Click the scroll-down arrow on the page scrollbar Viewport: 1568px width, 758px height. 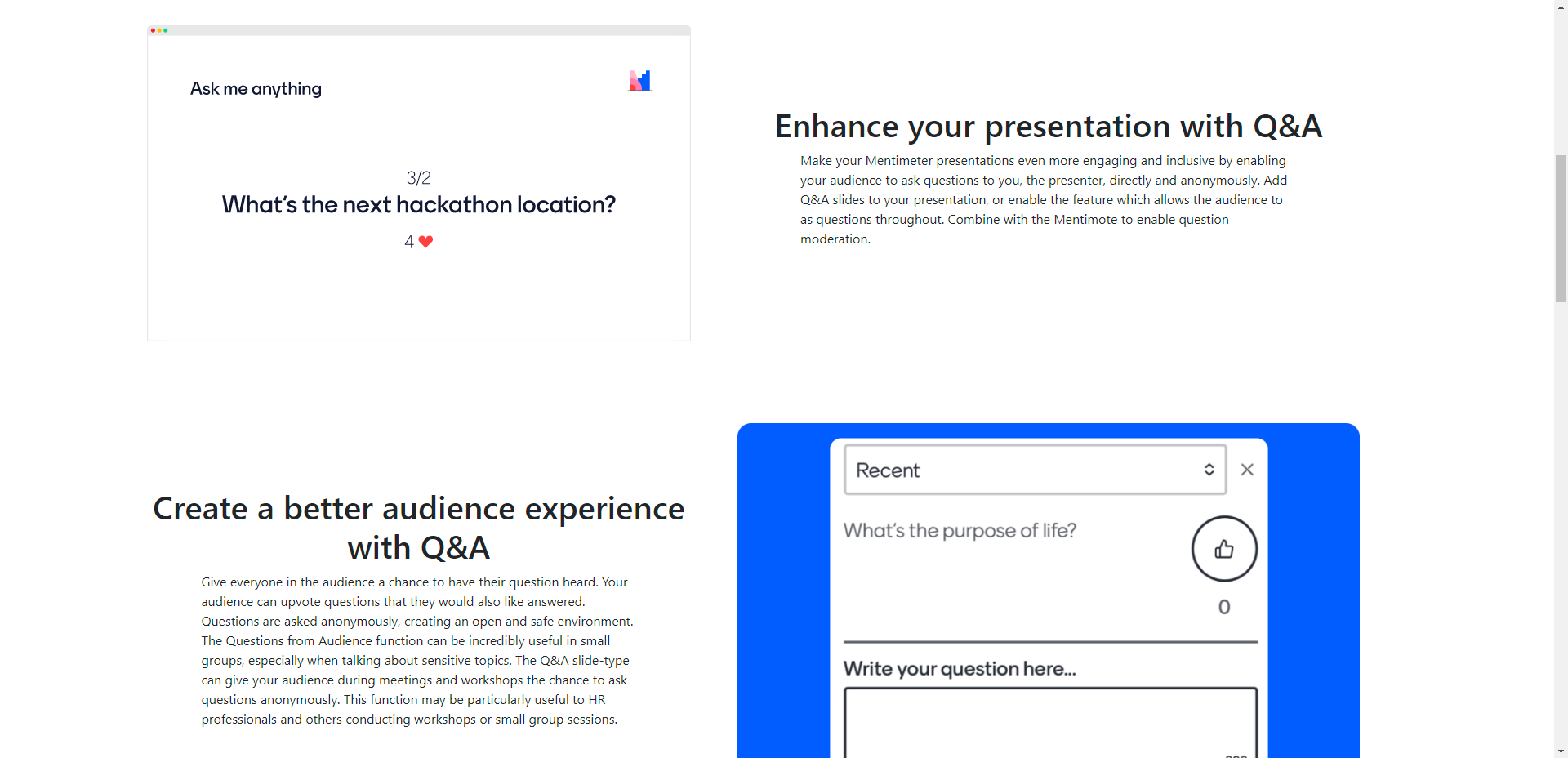click(x=1560, y=751)
